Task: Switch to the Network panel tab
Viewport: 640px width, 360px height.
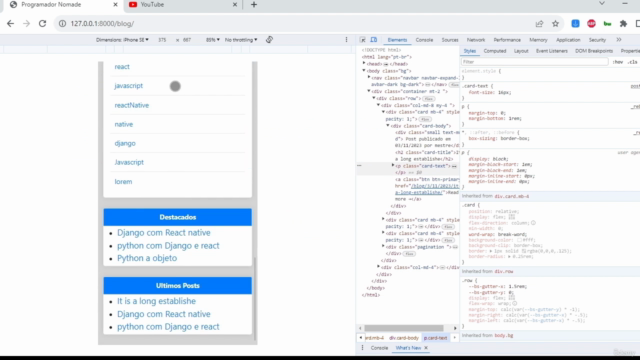Action: (476, 40)
